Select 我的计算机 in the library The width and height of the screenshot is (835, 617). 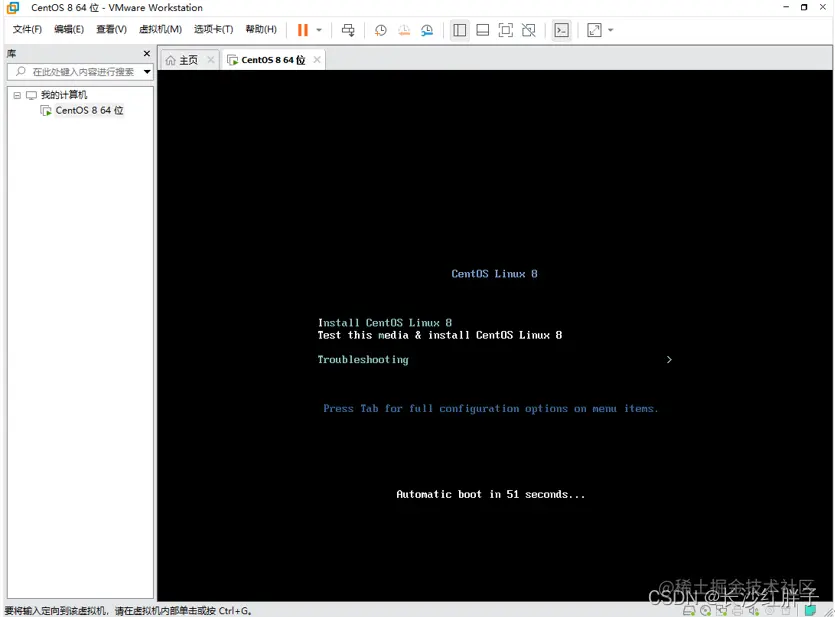[64, 95]
